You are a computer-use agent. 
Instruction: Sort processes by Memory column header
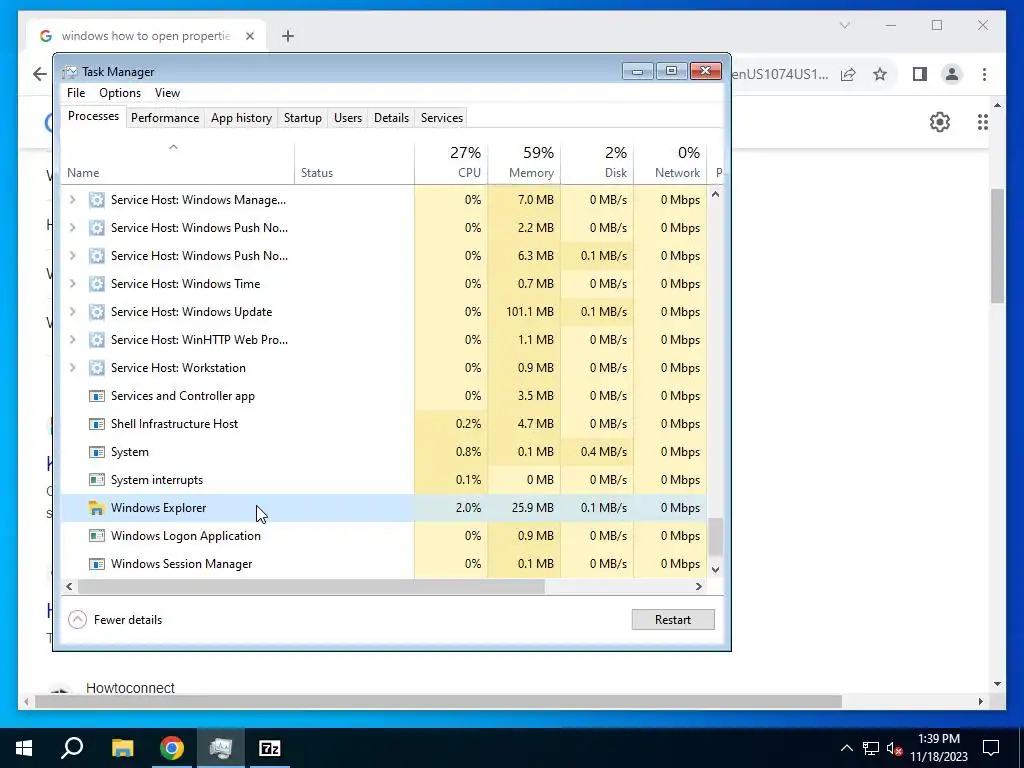click(x=524, y=163)
